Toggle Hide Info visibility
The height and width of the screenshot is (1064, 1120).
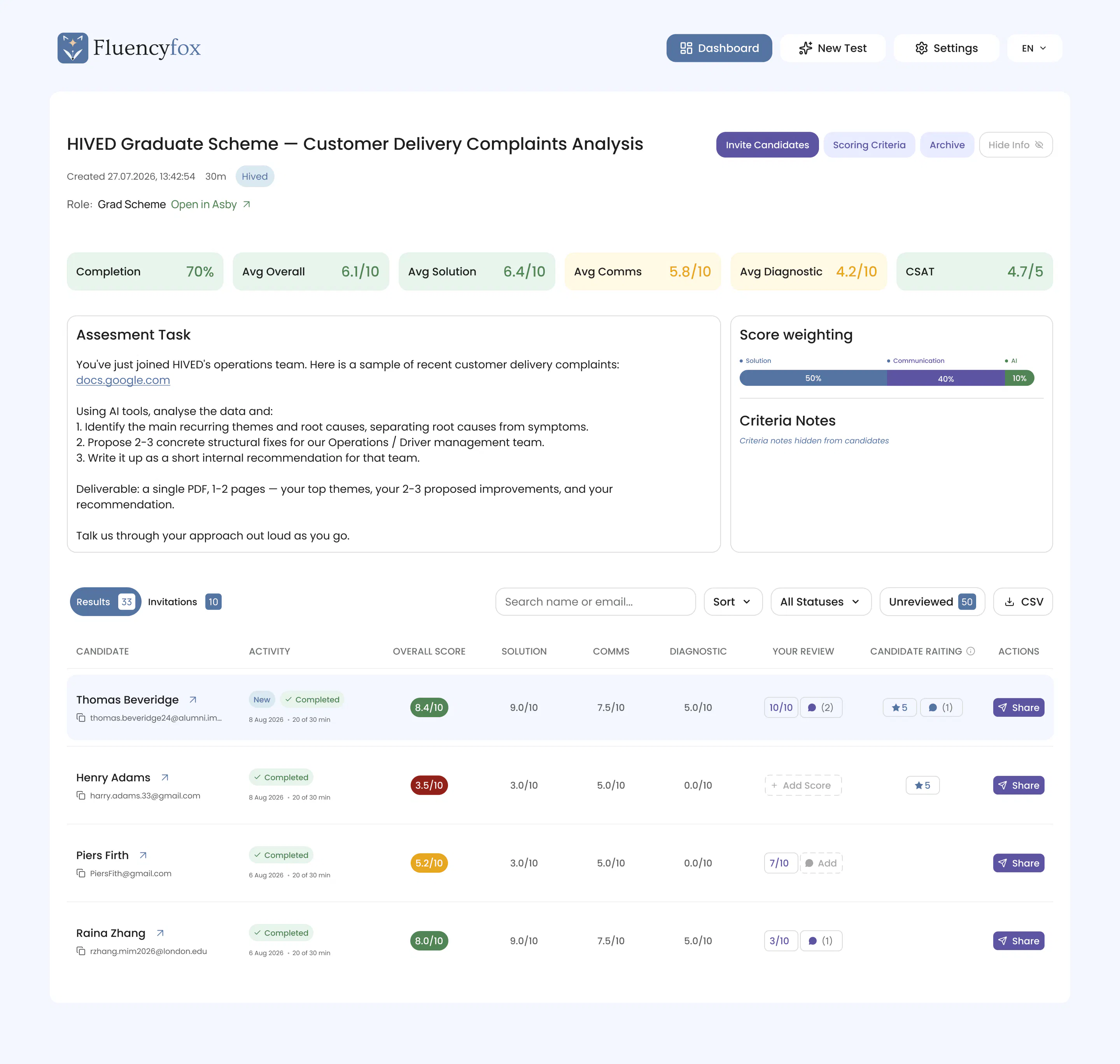[x=1016, y=145]
